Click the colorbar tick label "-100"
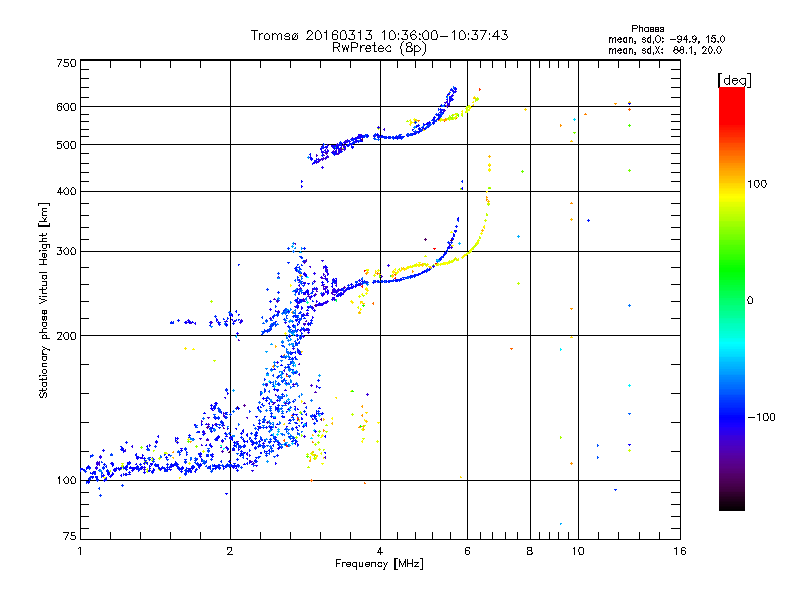The height and width of the screenshot is (600, 800). (761, 417)
